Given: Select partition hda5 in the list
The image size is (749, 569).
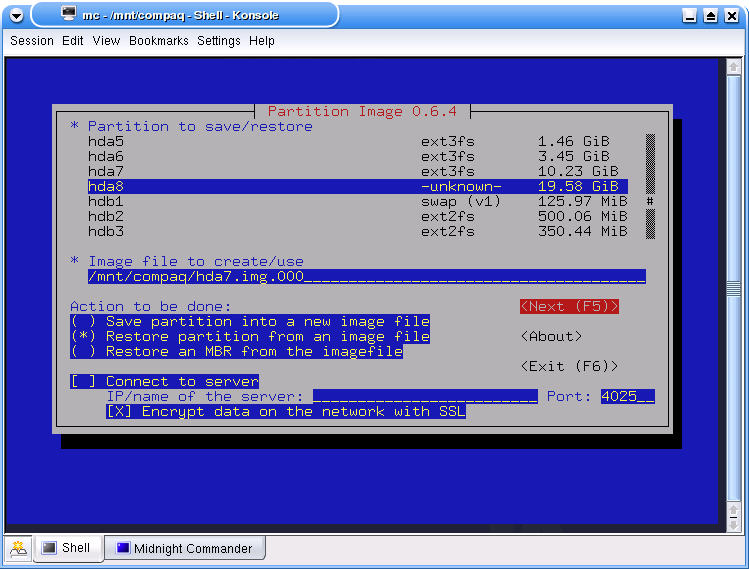Looking at the screenshot, I should click(358, 141).
